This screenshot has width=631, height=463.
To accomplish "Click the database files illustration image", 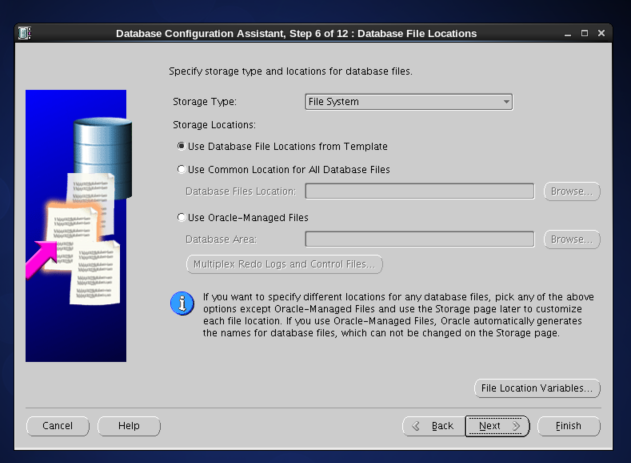I will coord(76,225).
